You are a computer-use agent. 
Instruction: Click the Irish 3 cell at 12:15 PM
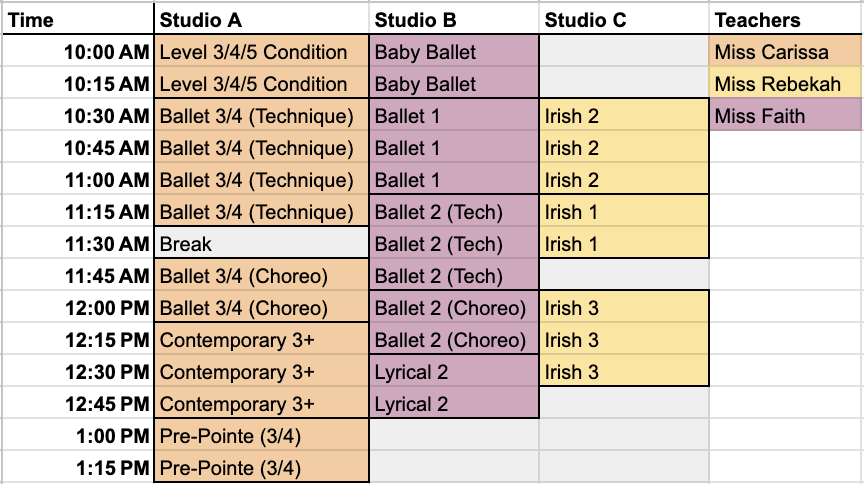coord(623,340)
